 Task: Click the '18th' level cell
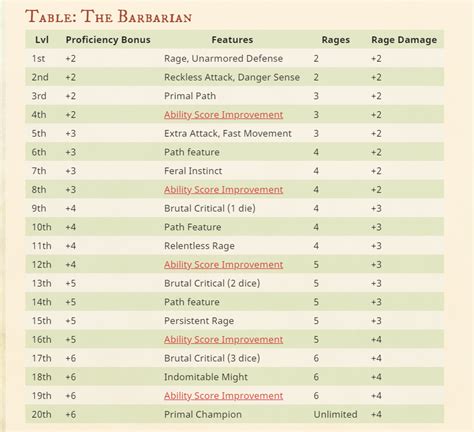pyautogui.click(x=42, y=377)
